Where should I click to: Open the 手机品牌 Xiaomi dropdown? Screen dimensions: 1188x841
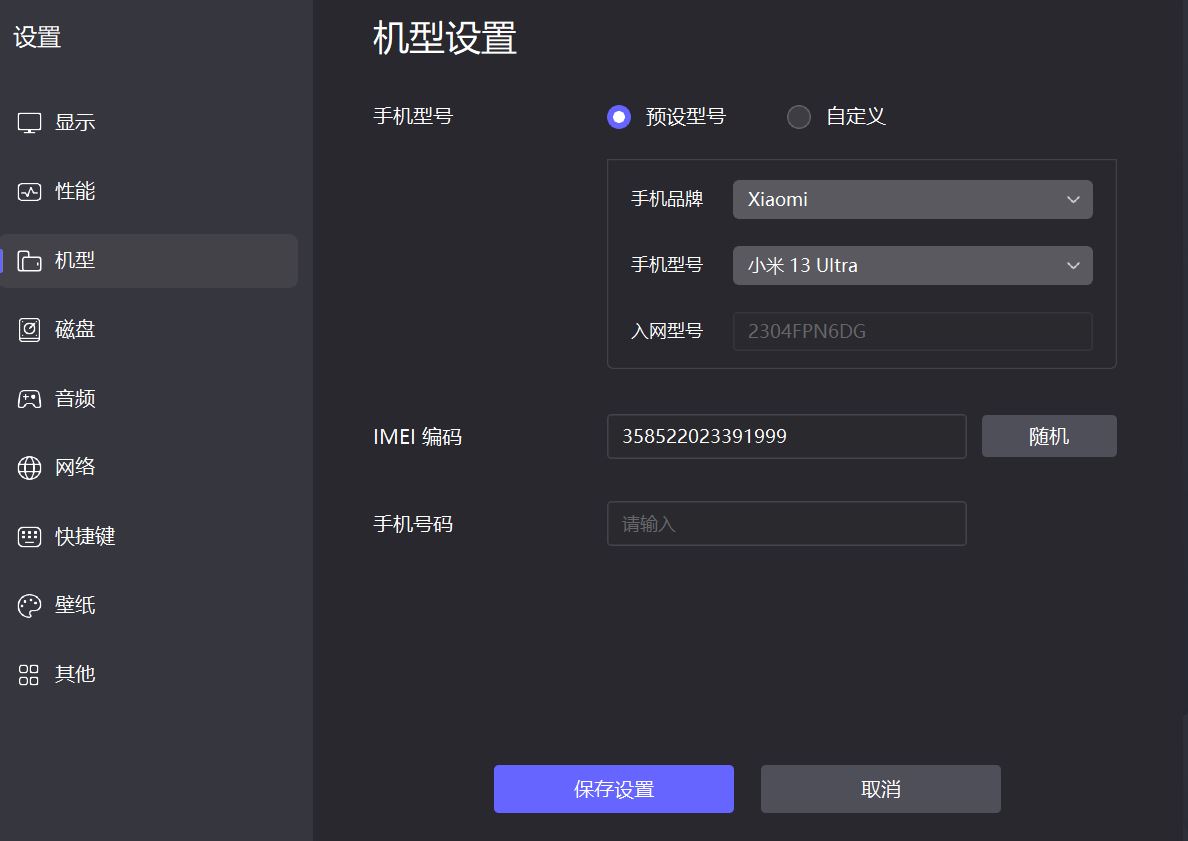912,199
